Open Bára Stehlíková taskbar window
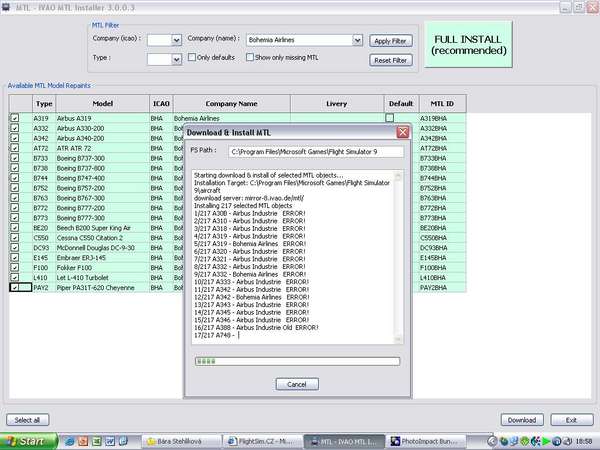This screenshot has height=450, width=600. point(178,440)
